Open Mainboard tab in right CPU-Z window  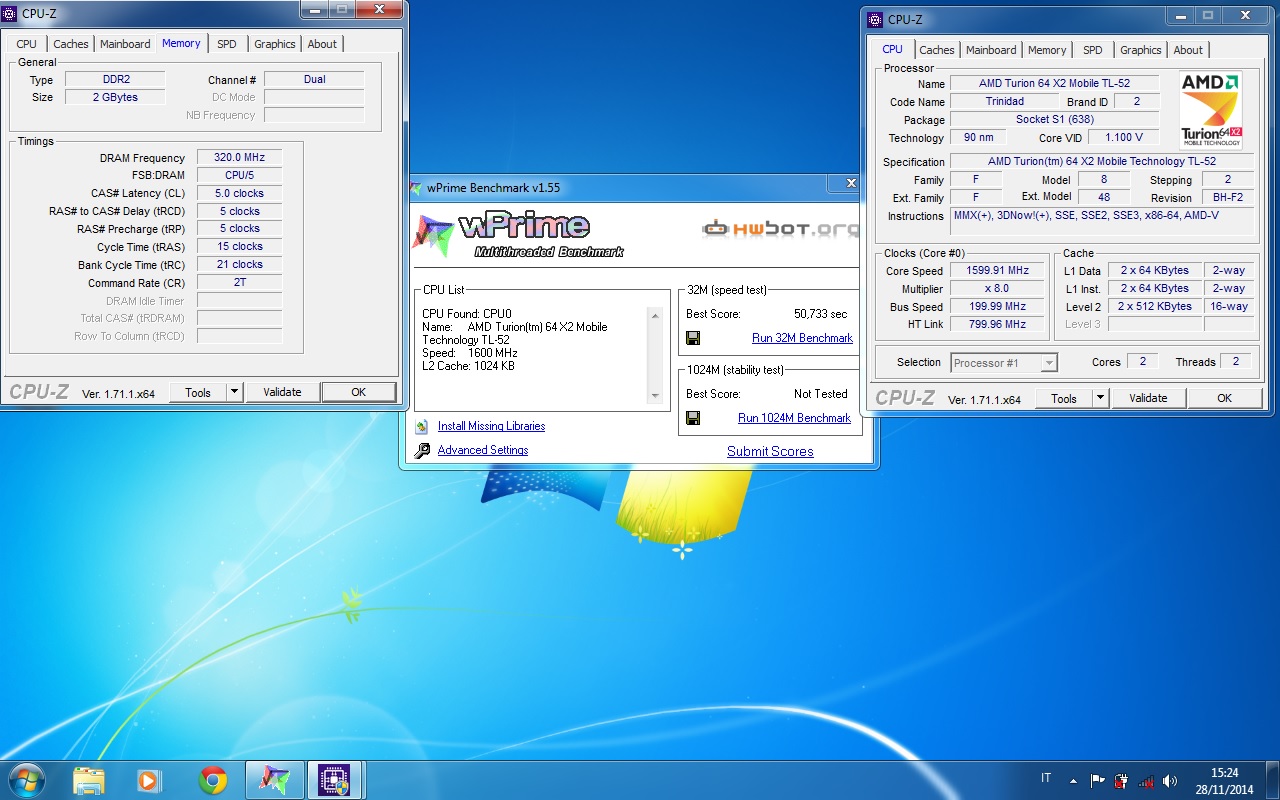(x=991, y=50)
